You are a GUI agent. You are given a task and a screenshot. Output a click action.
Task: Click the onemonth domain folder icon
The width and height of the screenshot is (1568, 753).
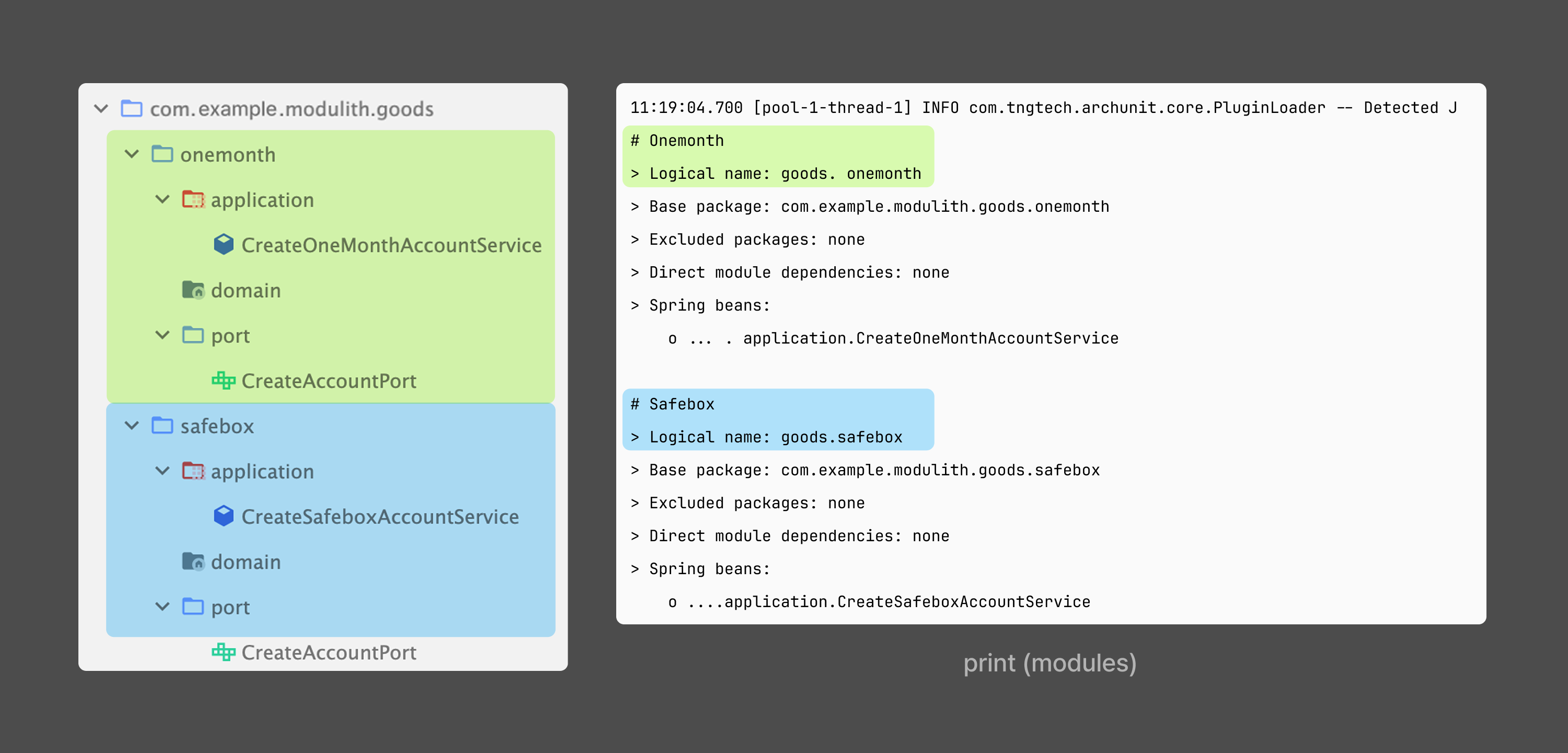click(193, 290)
